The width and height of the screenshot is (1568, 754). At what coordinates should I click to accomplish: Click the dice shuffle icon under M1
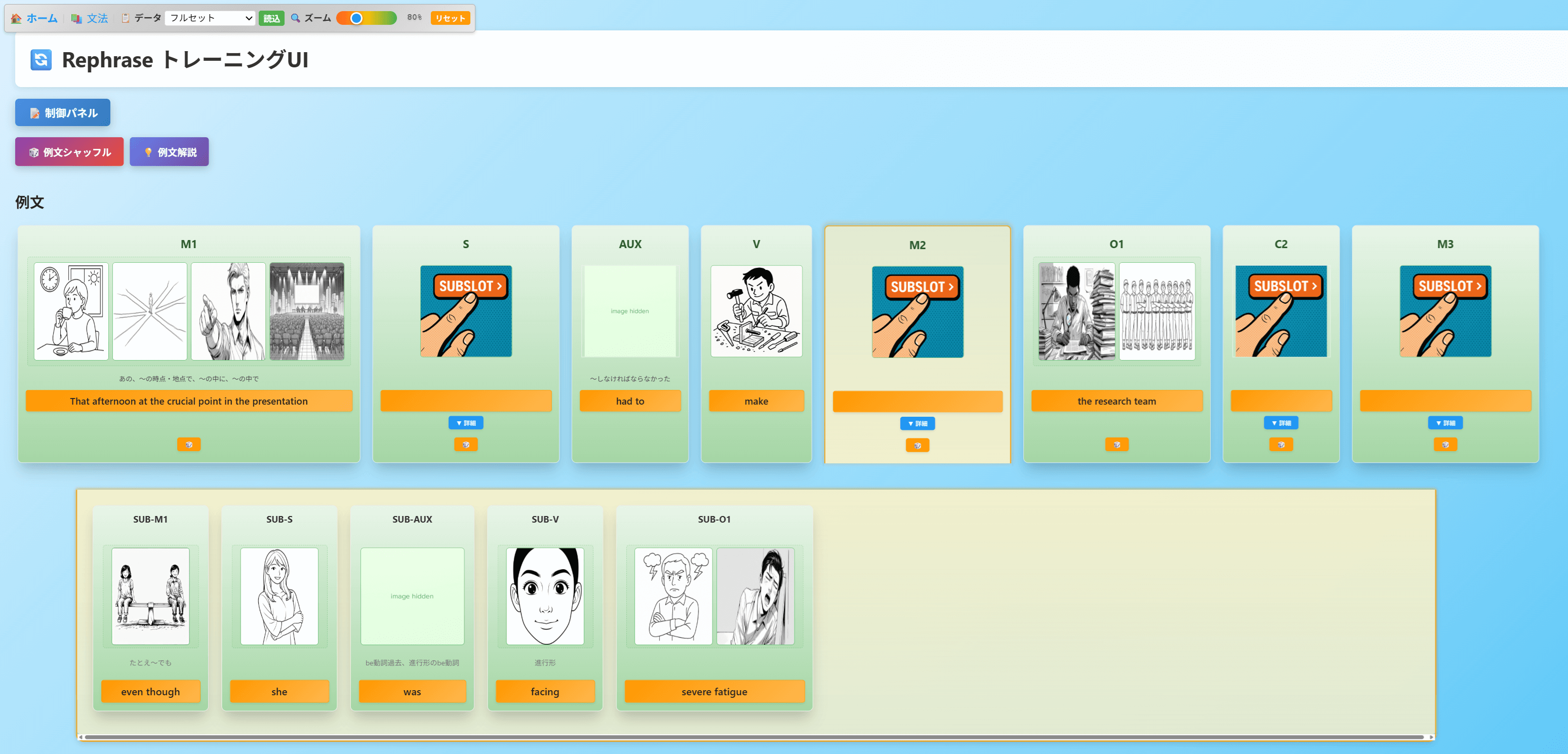189,445
